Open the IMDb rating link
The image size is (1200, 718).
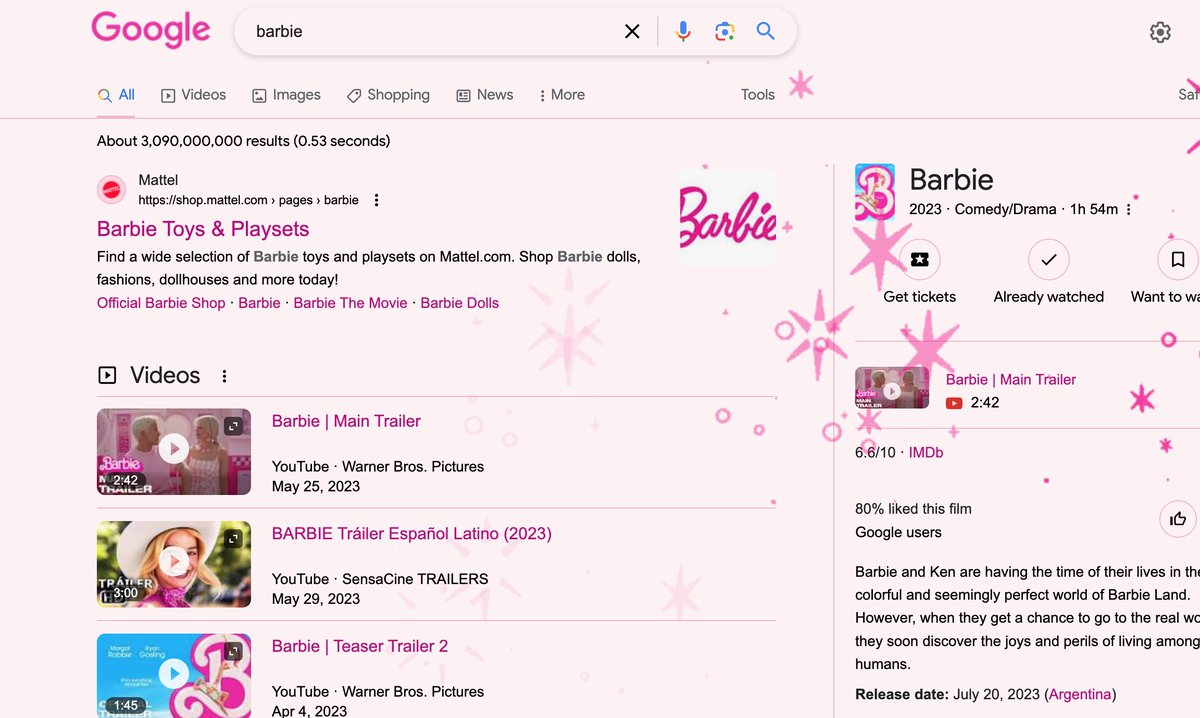926,453
